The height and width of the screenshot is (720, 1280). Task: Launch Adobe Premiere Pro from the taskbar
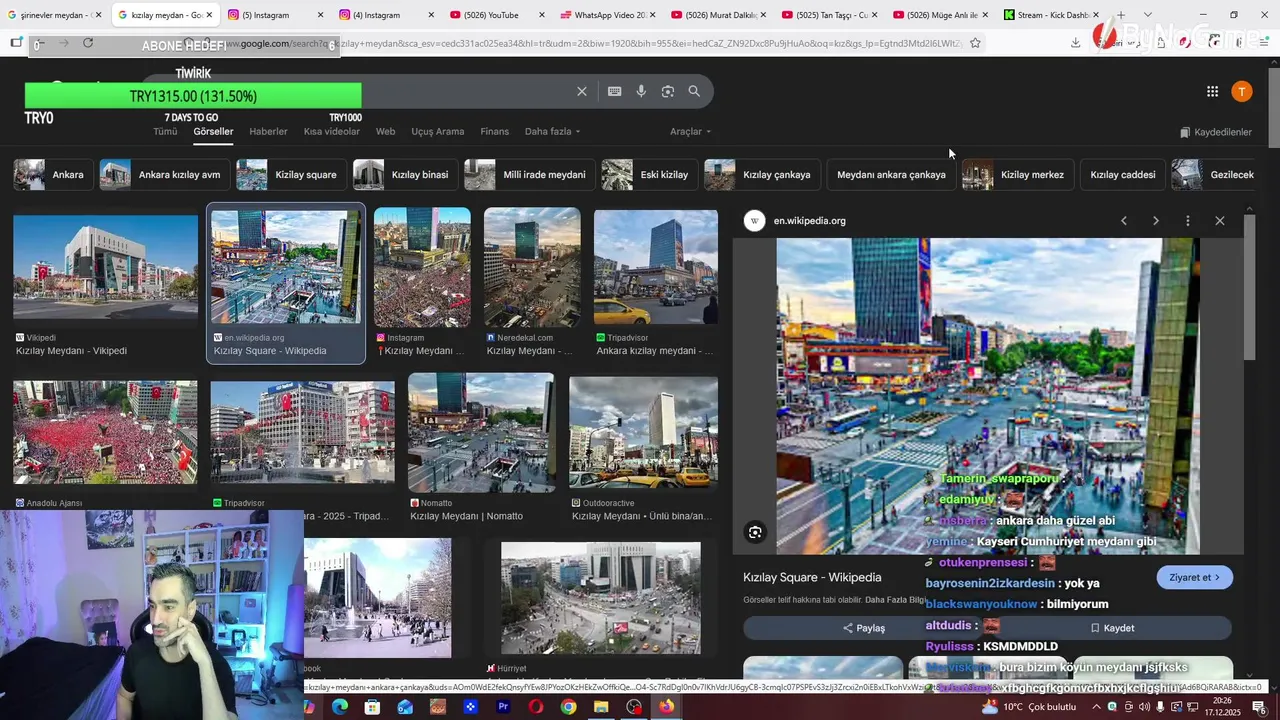click(x=503, y=707)
